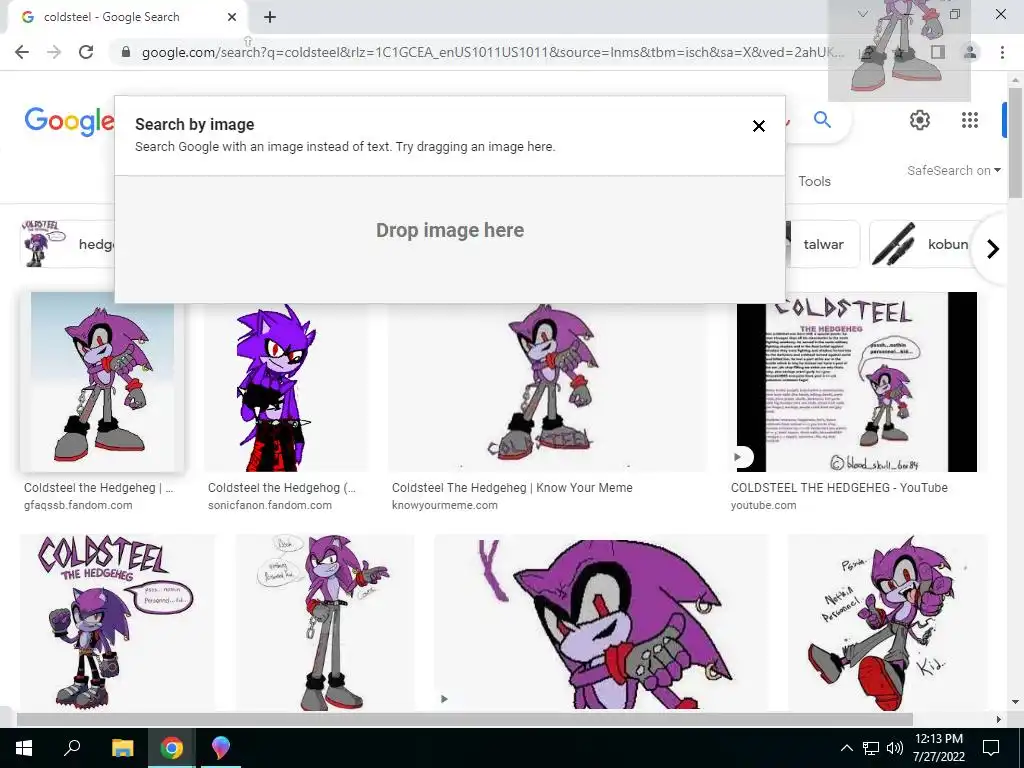The height and width of the screenshot is (768, 1024).
Task: Reload the current page
Action: [86, 52]
